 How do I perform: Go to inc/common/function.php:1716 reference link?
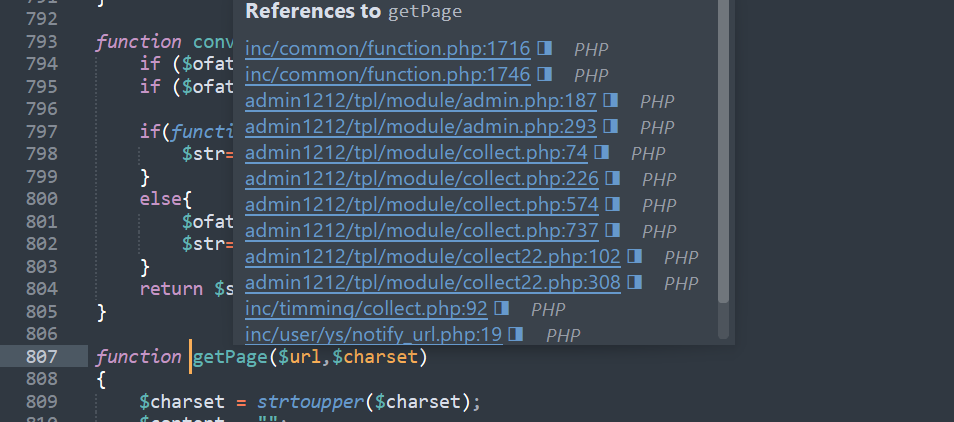click(388, 49)
